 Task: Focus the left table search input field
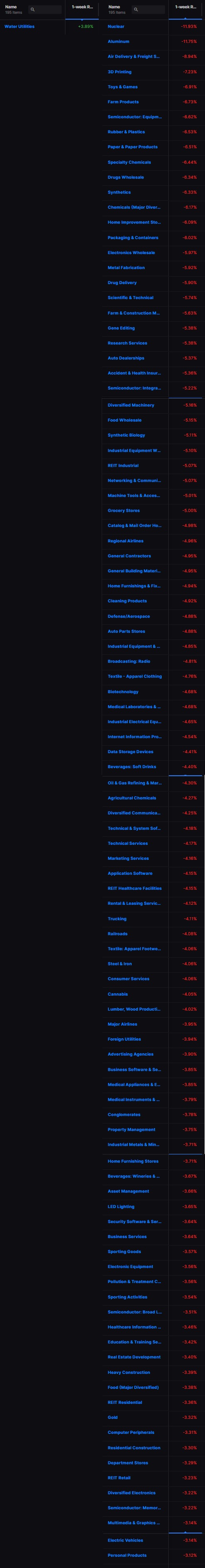[45, 10]
